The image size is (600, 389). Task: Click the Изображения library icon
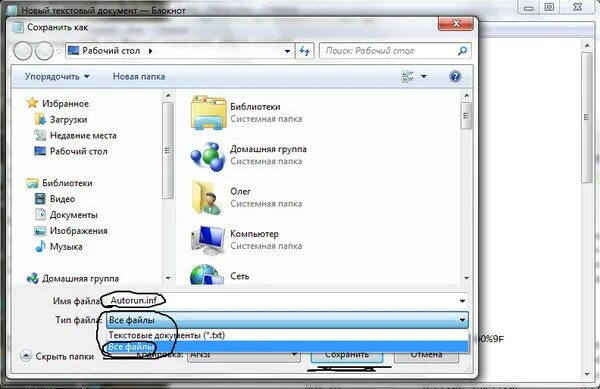pyautogui.click(x=40, y=231)
